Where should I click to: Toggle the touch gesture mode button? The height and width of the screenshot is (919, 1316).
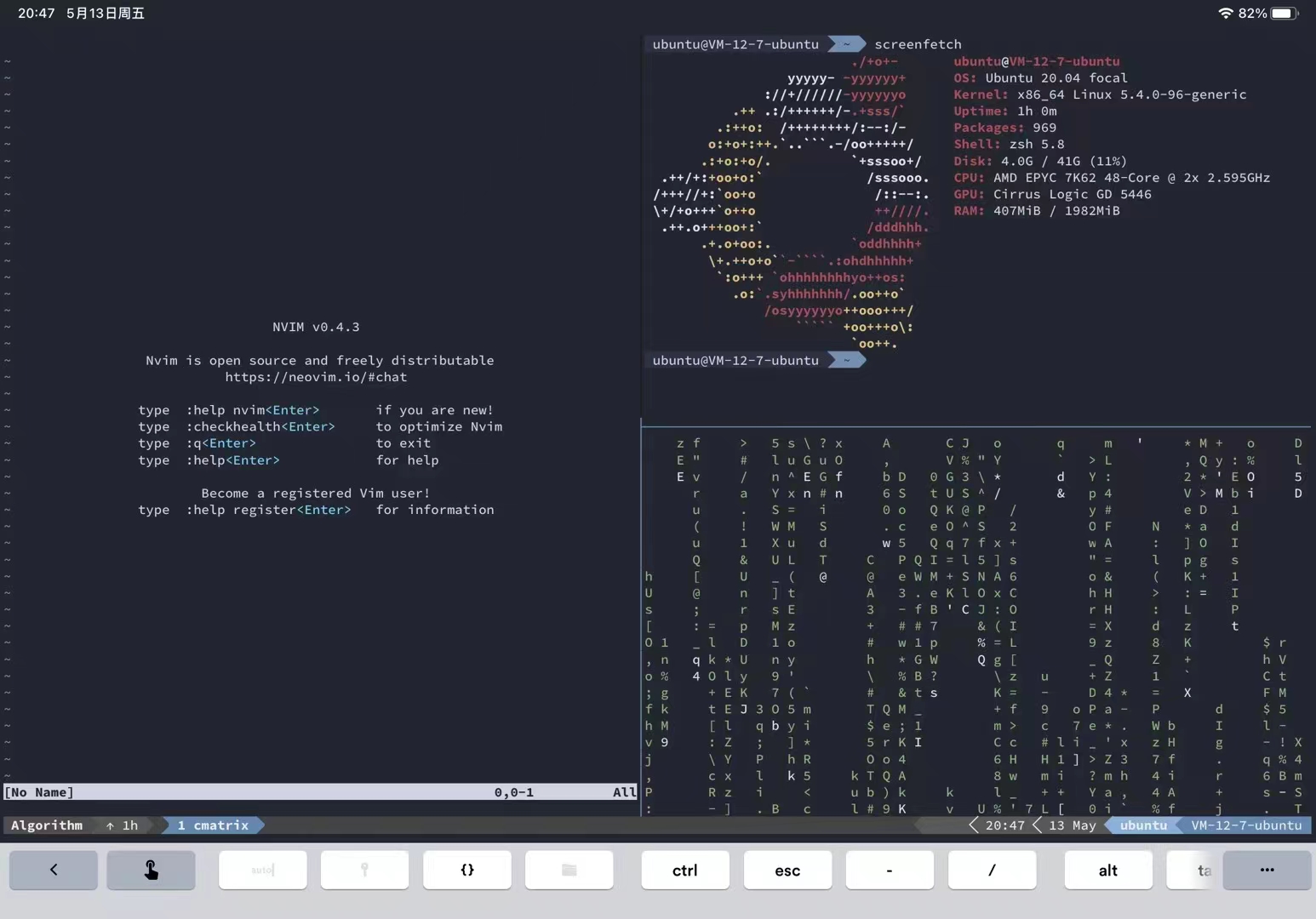click(151, 870)
